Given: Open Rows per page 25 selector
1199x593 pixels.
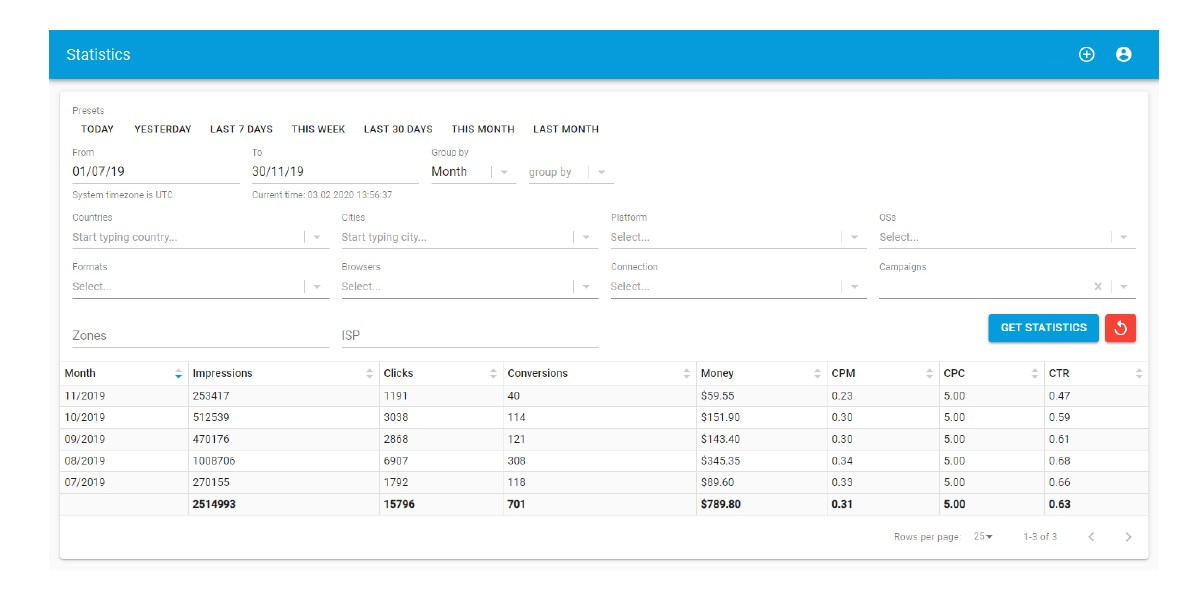Looking at the screenshot, I should tap(983, 536).
